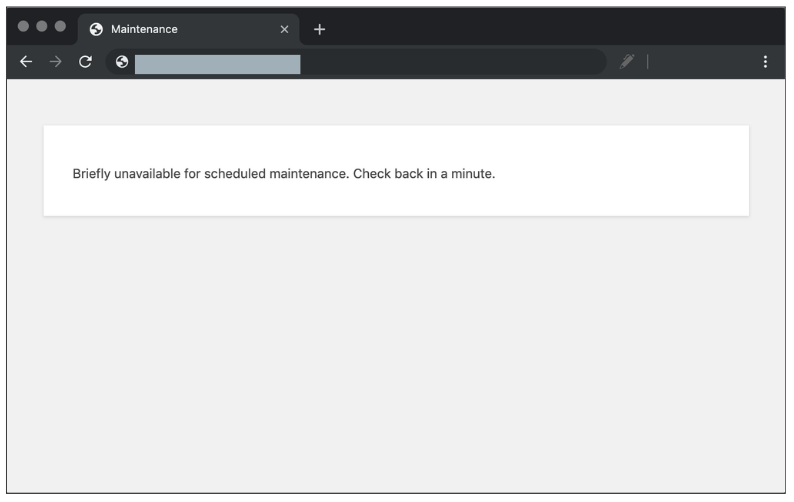Click the third (maximize) window button
Viewport: 794px width, 502px height.
click(x=60, y=26)
